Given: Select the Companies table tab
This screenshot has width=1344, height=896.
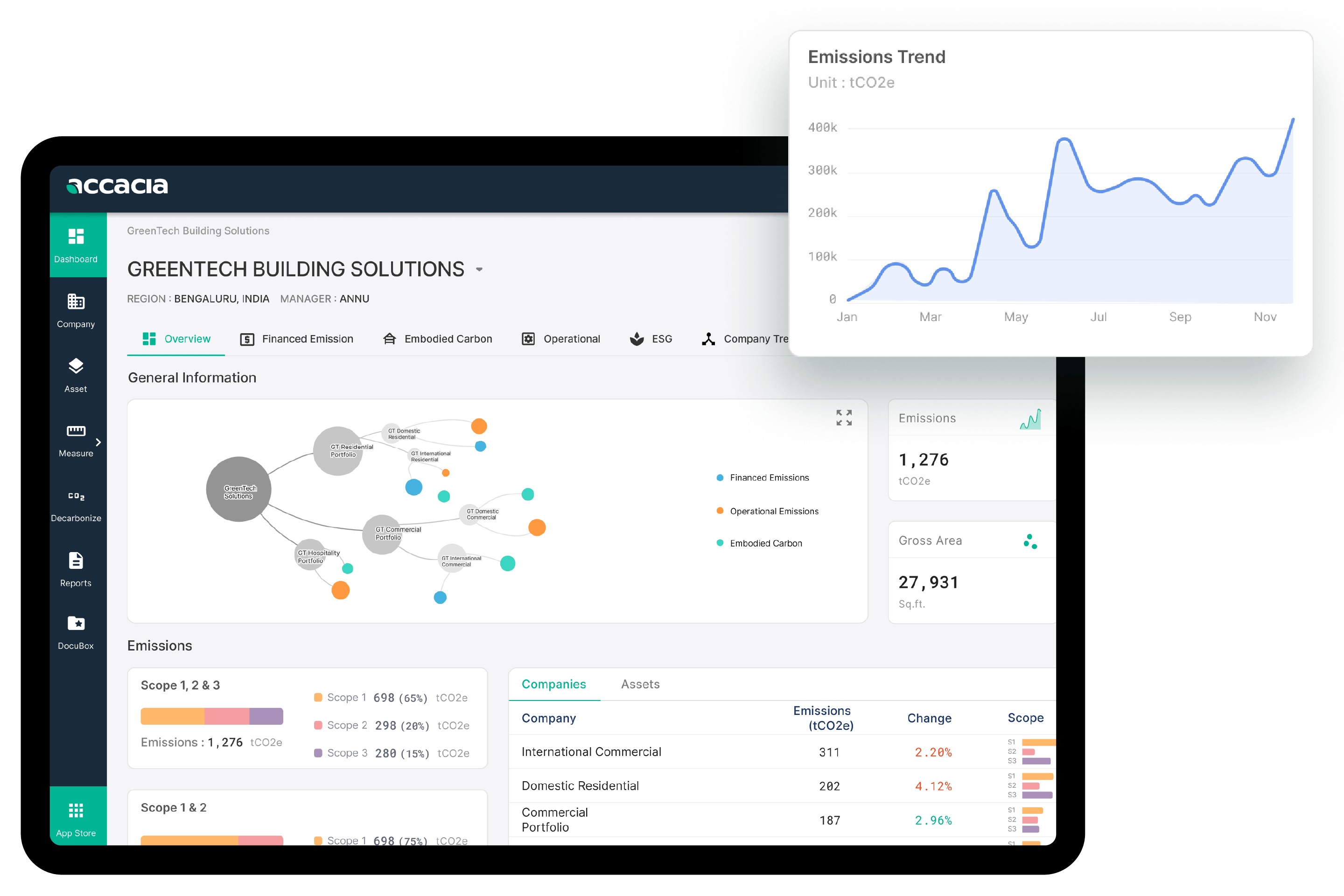Looking at the screenshot, I should point(554,684).
